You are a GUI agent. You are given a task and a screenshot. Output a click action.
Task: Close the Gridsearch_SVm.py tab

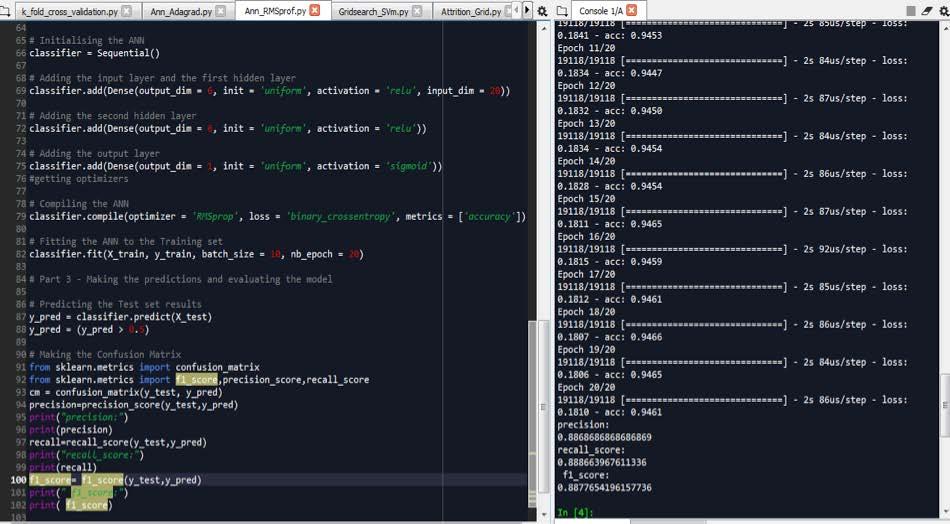point(417,11)
